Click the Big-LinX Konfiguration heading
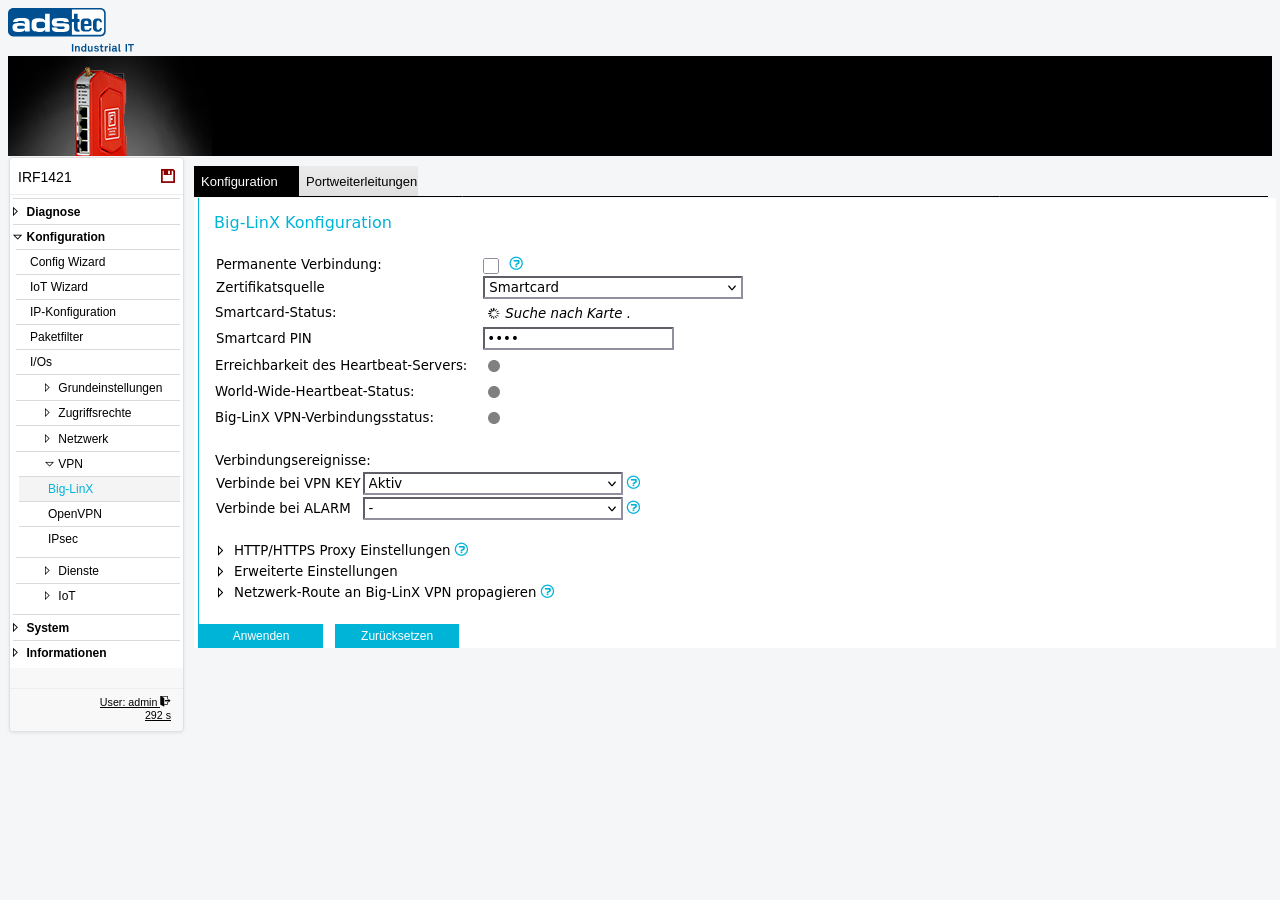The image size is (1280, 900). click(x=303, y=222)
